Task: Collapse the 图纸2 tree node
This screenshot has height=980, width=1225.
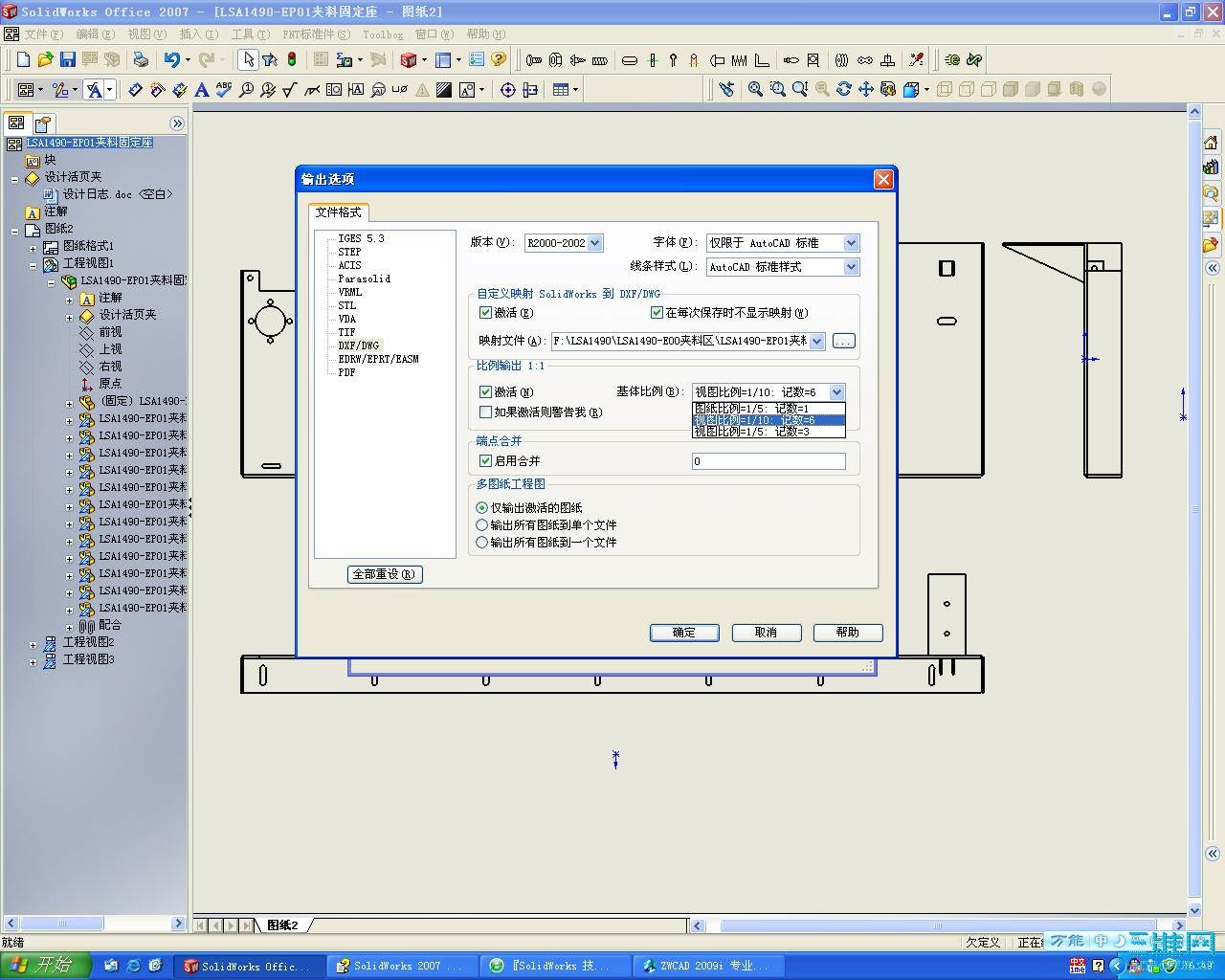Action: pyautogui.click(x=15, y=231)
